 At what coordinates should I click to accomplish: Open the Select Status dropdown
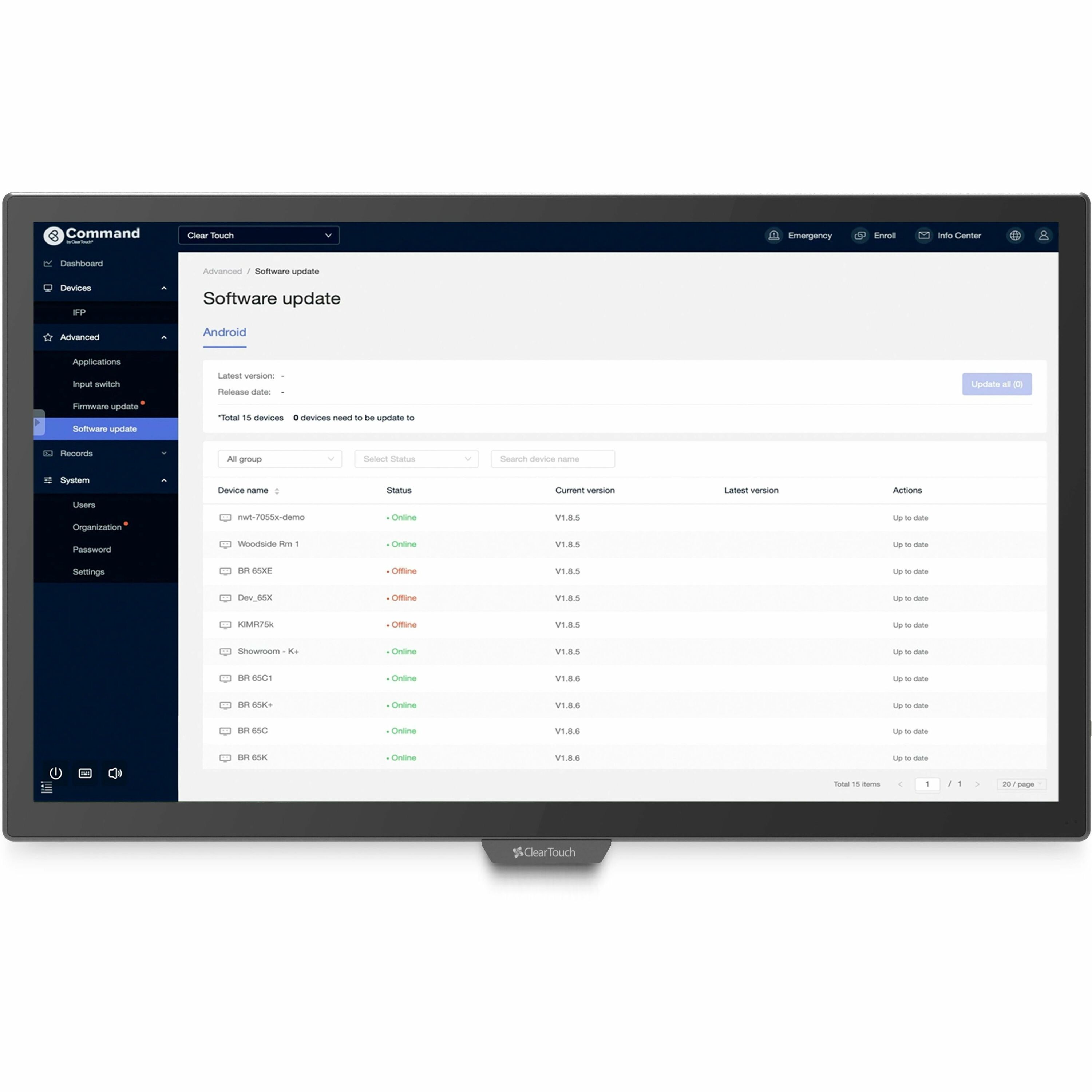(x=416, y=459)
